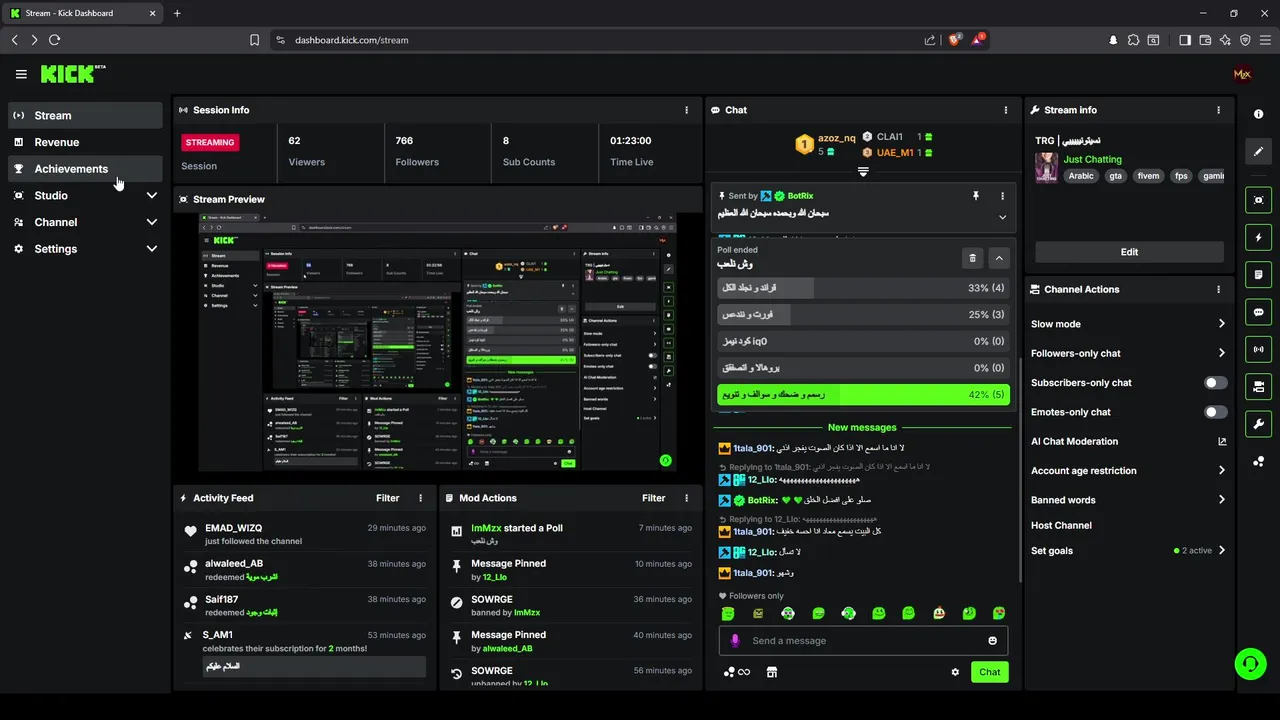This screenshot has width=1280, height=720.
Task: Click the channel points icon in right sidebar
Action: (x=1258, y=461)
